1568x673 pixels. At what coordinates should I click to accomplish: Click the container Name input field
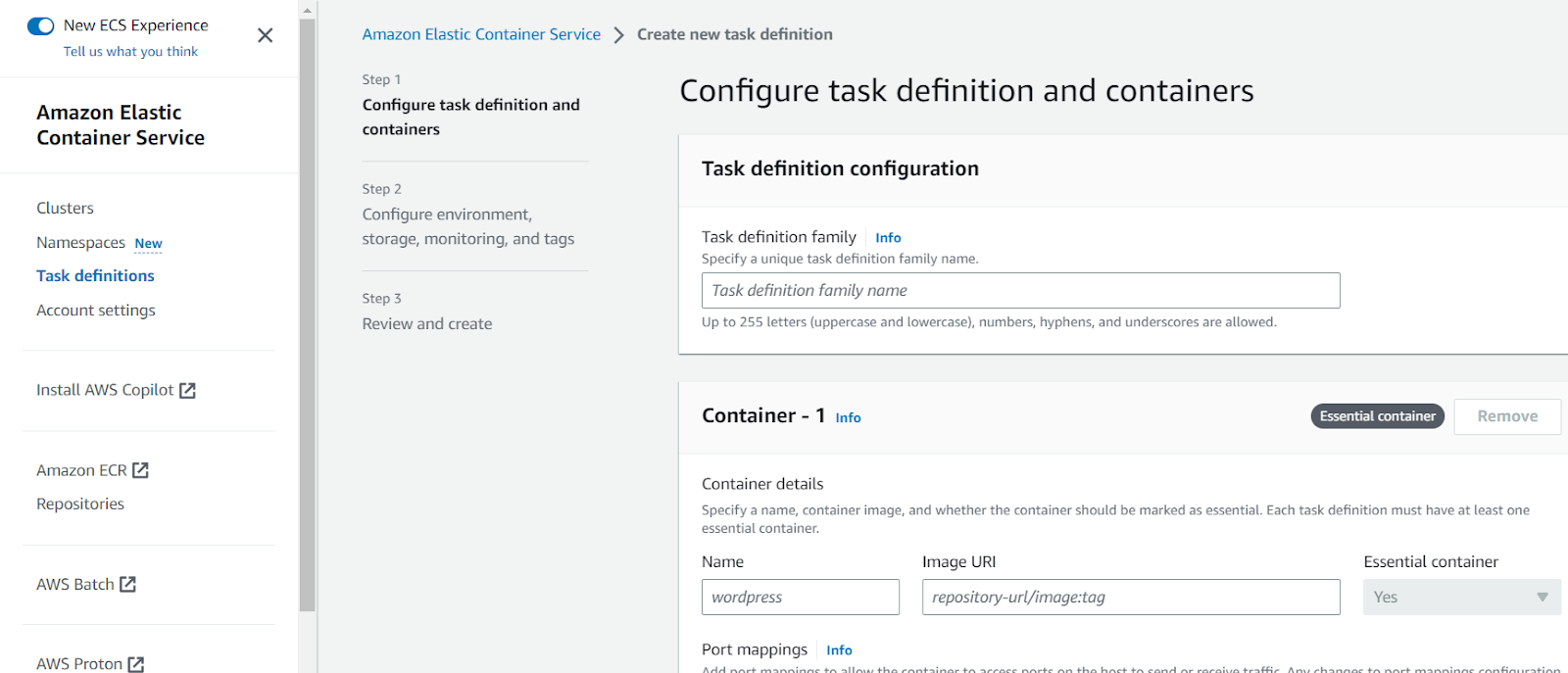pyautogui.click(x=800, y=597)
